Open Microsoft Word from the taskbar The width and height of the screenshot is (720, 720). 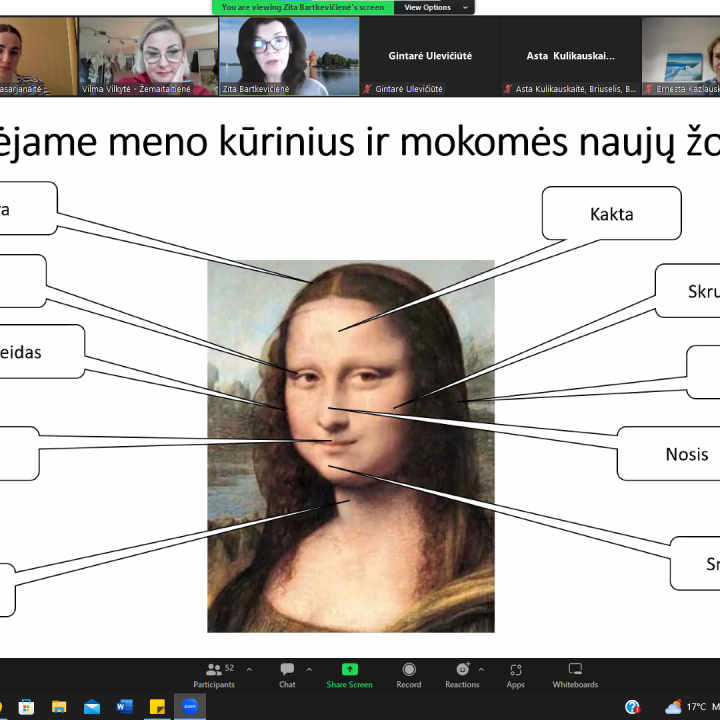point(124,707)
